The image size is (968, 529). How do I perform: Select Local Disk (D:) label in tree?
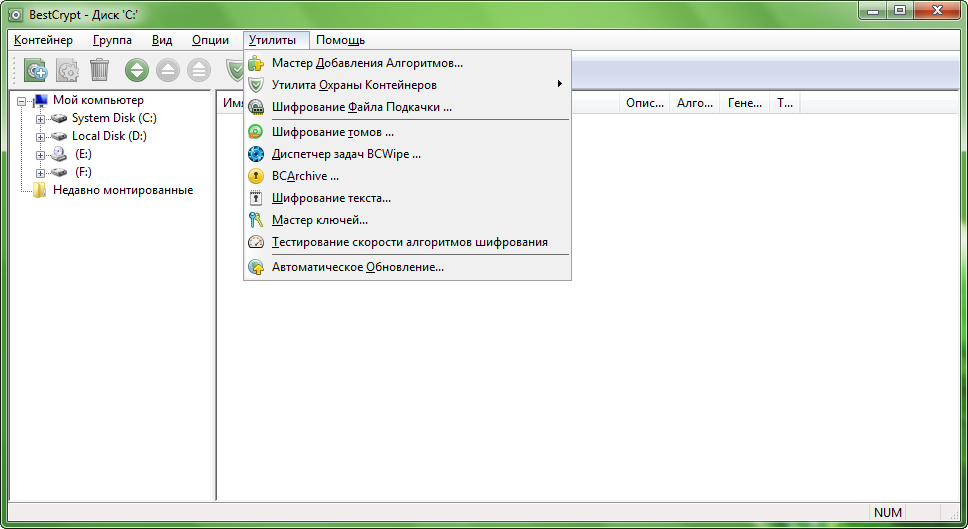pos(109,136)
